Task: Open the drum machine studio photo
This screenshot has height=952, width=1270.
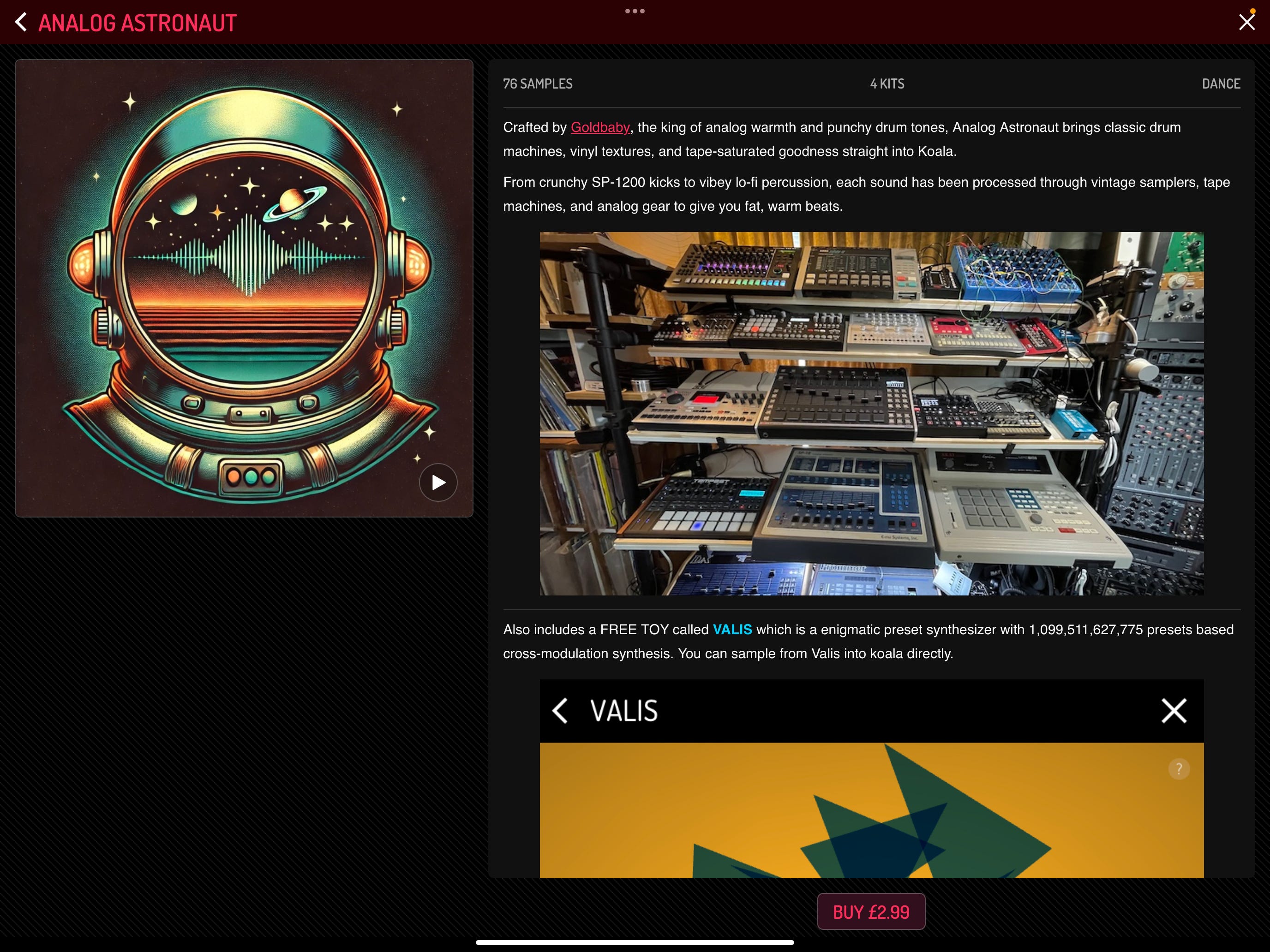Action: 872,413
